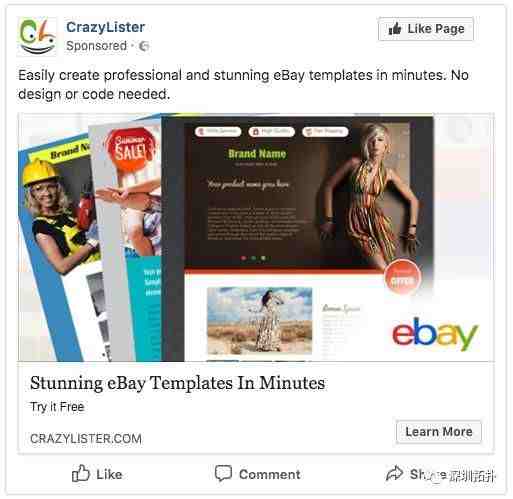Click the eBay logo in the ad image
The image size is (513, 499).
coord(435,333)
